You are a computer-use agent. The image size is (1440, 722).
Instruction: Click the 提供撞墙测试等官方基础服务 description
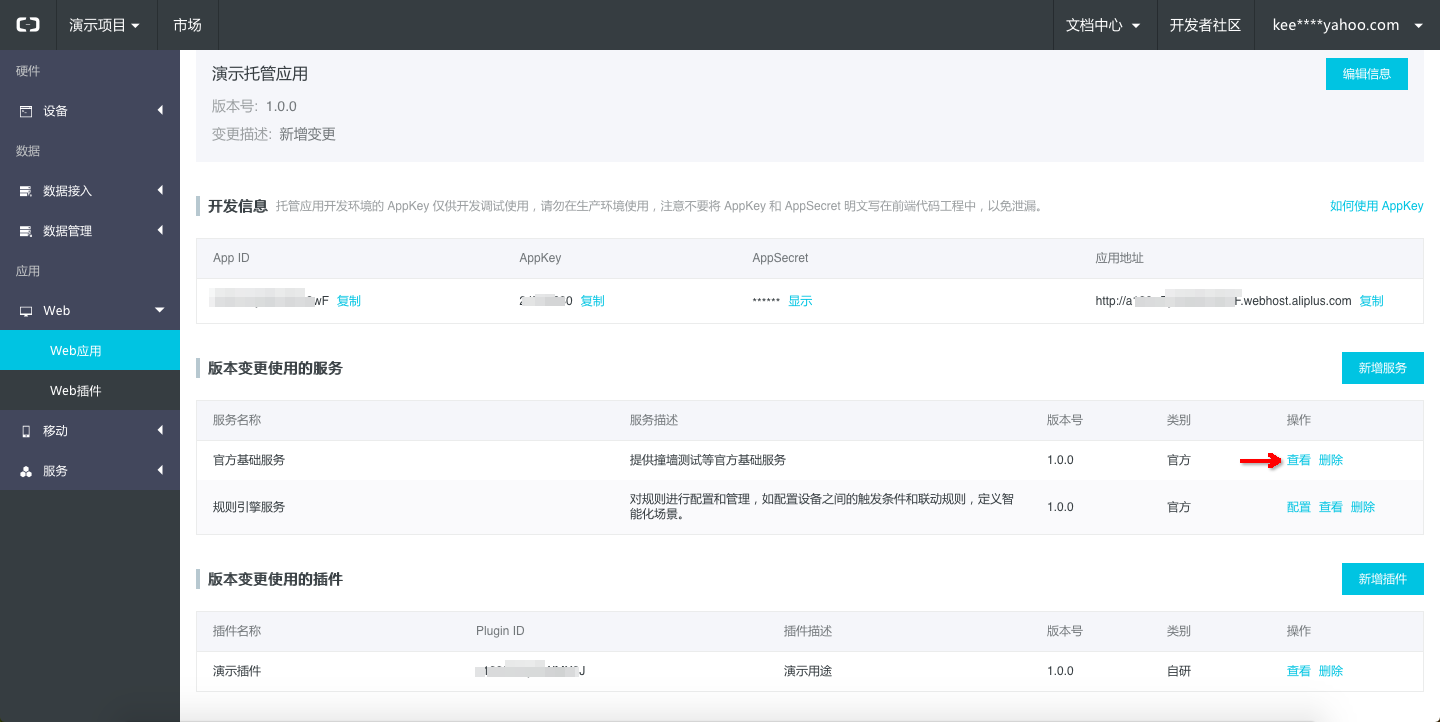[x=708, y=460]
